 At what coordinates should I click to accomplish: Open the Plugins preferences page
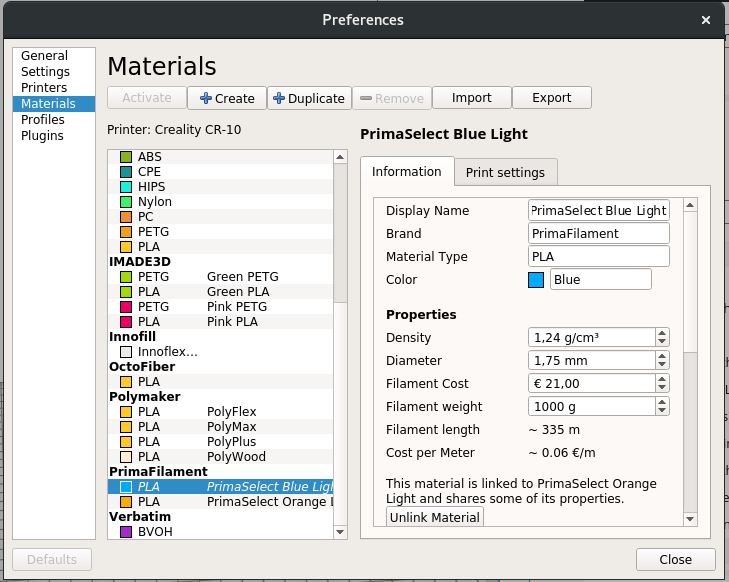[42, 136]
